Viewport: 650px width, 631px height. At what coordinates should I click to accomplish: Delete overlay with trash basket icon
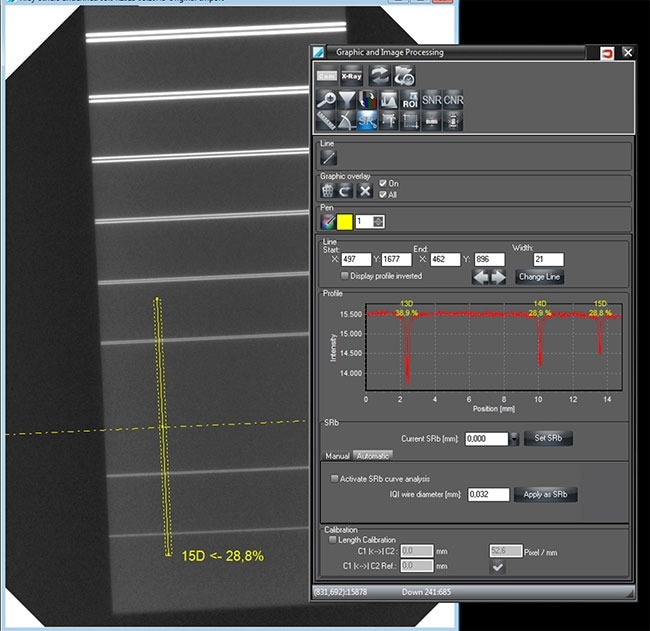point(327,191)
